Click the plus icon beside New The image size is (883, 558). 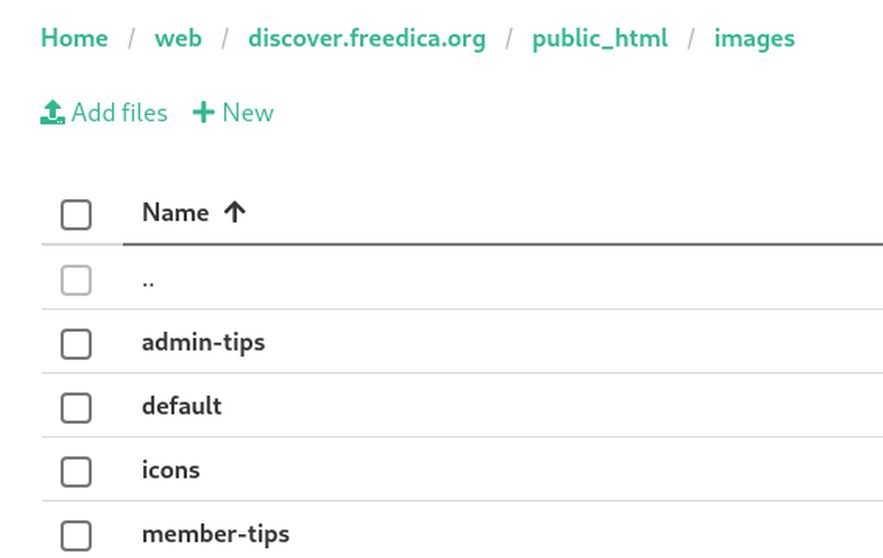[203, 113]
